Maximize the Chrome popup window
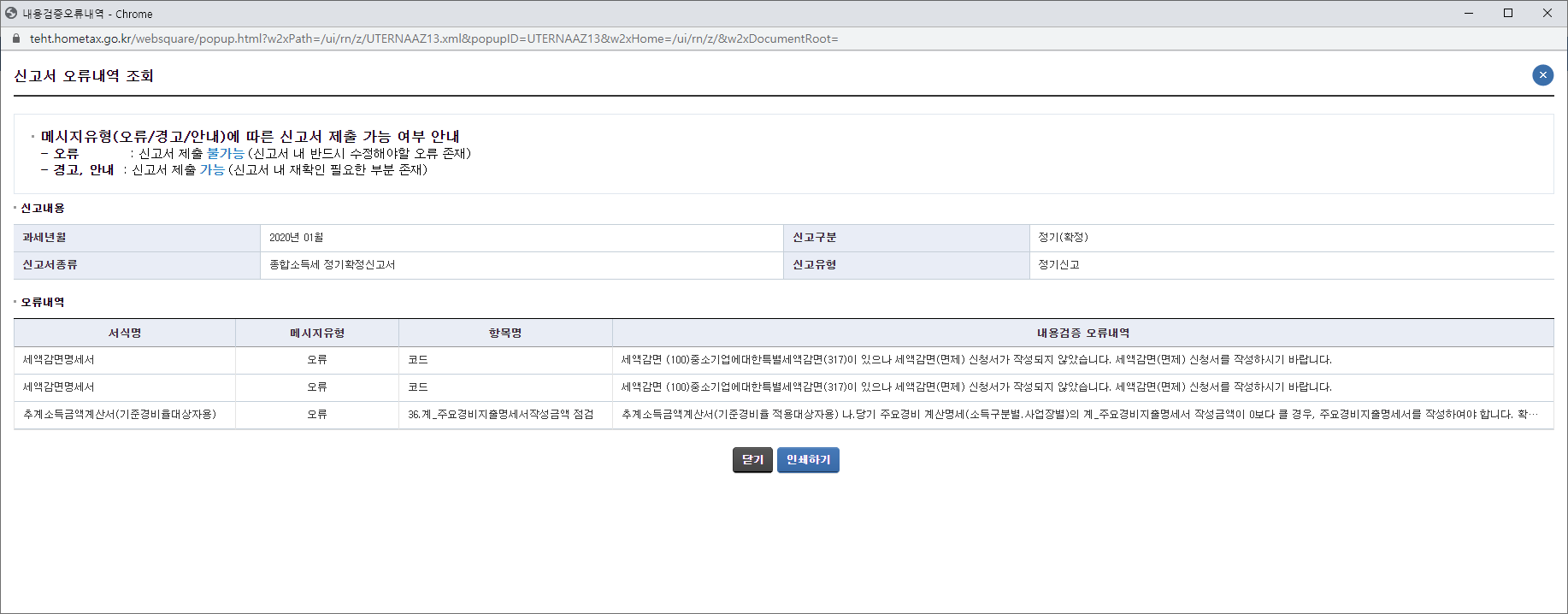The height and width of the screenshot is (614, 1568). tap(1508, 14)
